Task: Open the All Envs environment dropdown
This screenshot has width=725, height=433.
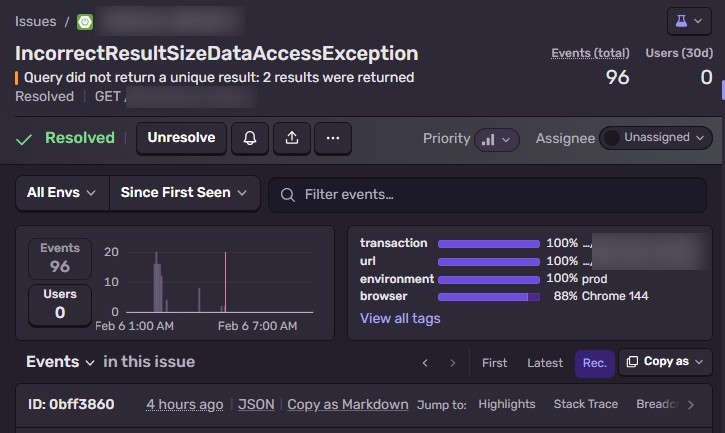Action: click(x=62, y=193)
